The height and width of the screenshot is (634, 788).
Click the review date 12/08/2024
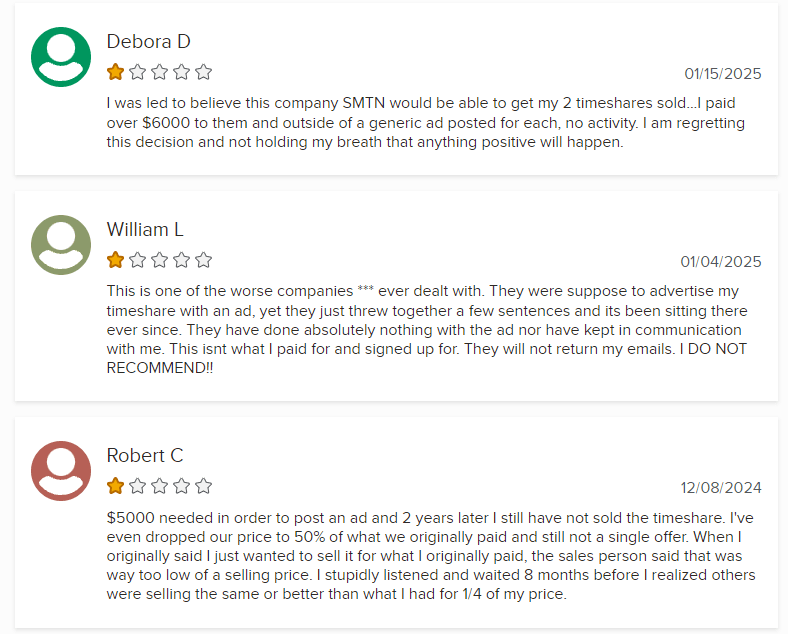tap(720, 488)
